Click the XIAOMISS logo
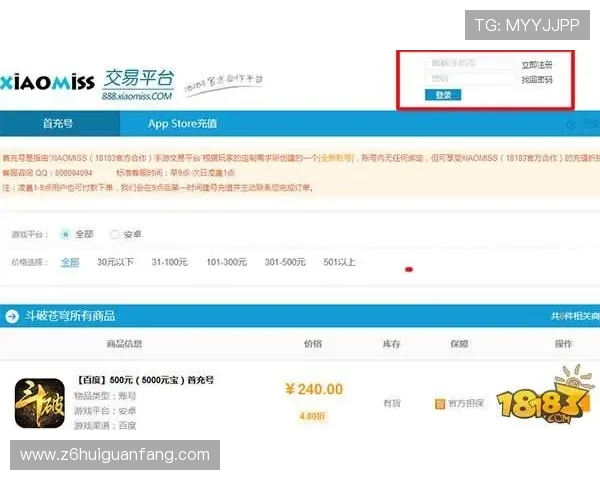Screen dimensions: 600x480 (x=47, y=82)
